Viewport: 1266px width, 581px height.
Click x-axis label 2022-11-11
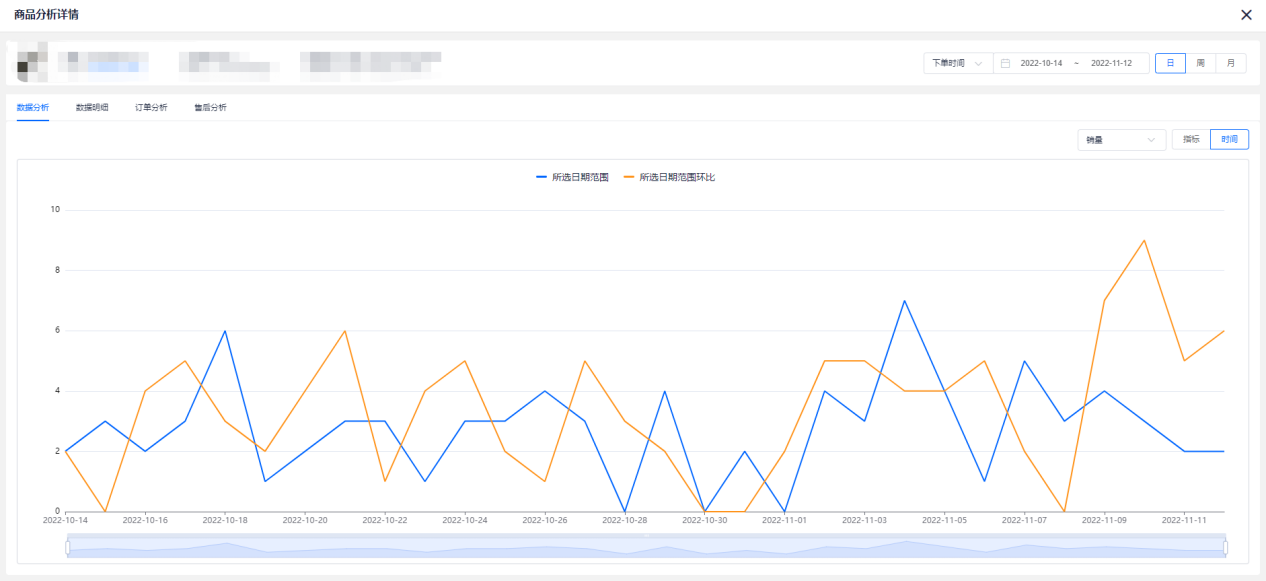click(x=1184, y=520)
